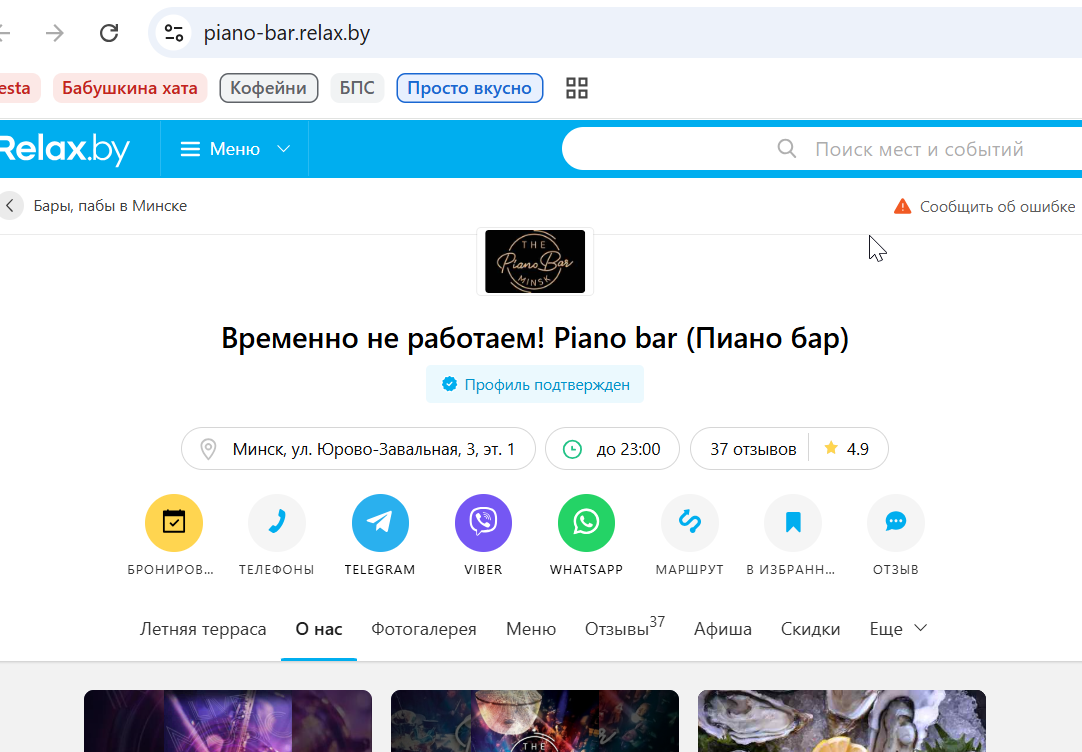The width and height of the screenshot is (1082, 752).
Task: Click the search magnifier icon
Action: click(787, 148)
